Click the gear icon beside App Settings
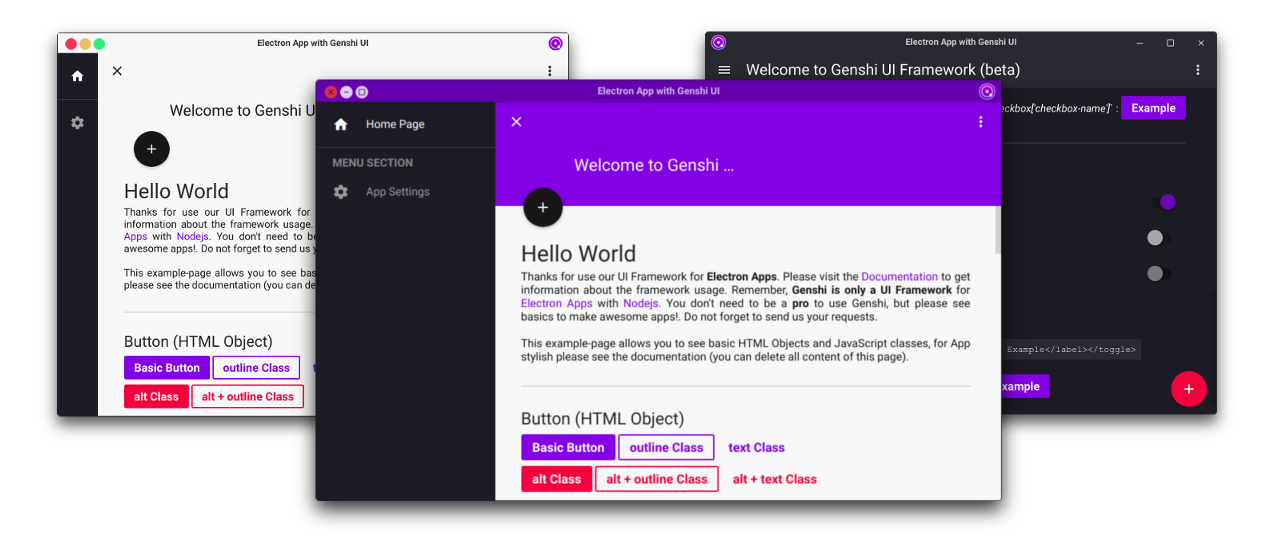This screenshot has width=1280, height=550. tap(341, 192)
